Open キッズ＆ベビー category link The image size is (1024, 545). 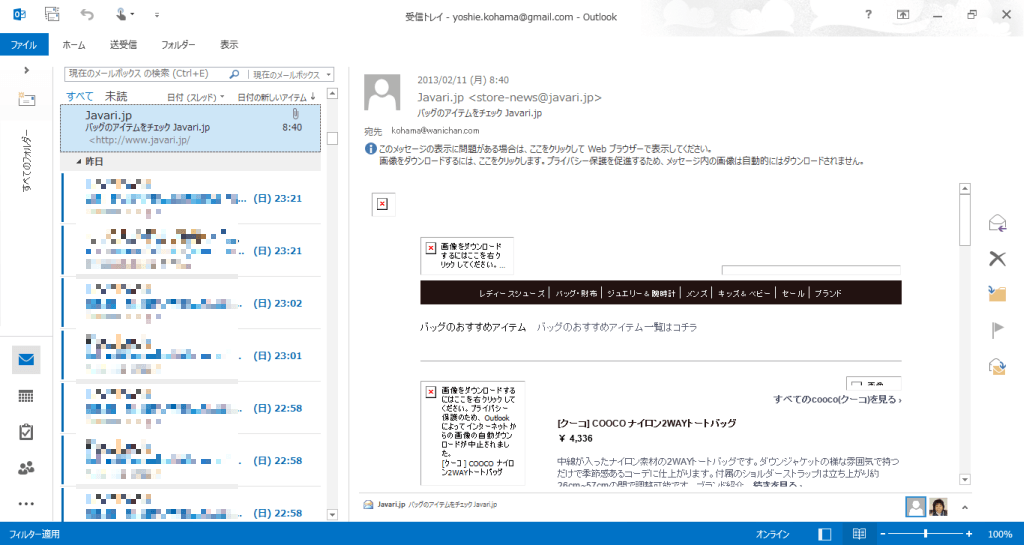coord(744,293)
